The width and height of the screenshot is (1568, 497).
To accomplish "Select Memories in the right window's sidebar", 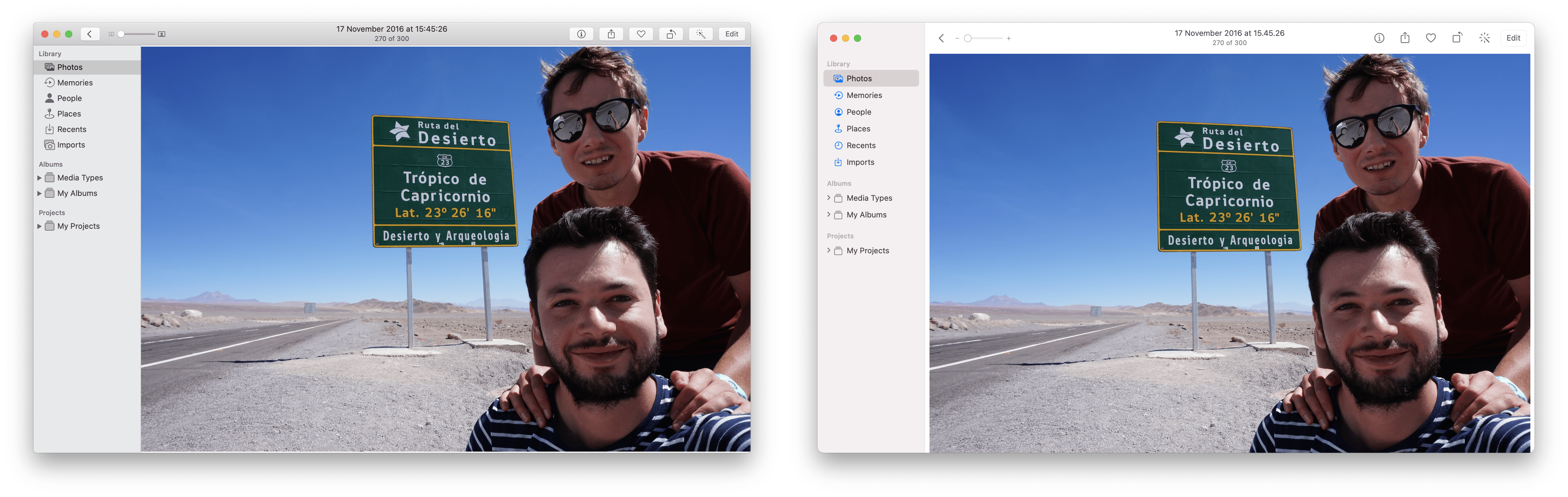I will click(870, 96).
